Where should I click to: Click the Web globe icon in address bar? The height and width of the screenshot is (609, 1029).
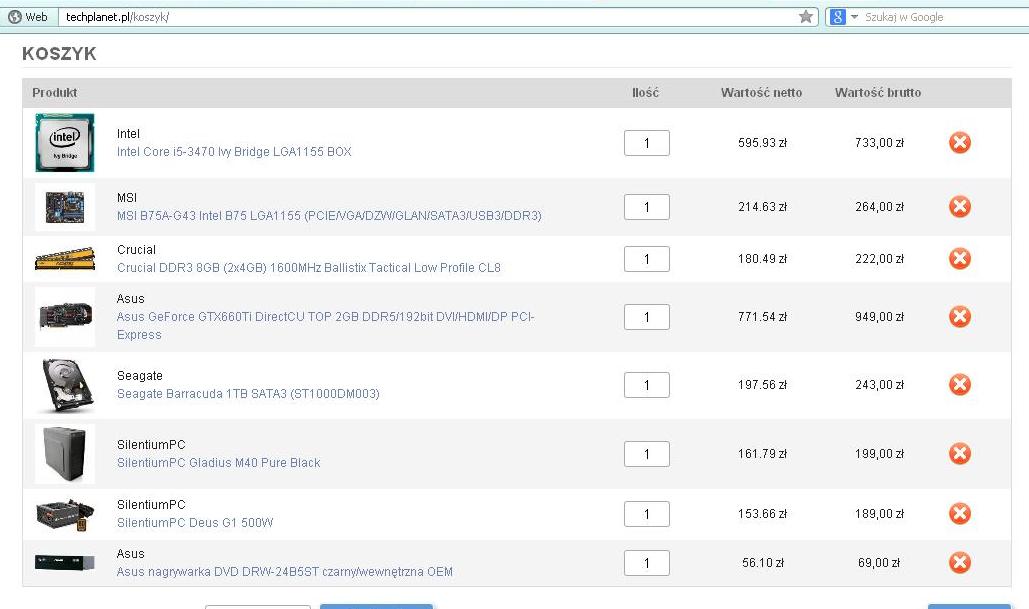14,17
